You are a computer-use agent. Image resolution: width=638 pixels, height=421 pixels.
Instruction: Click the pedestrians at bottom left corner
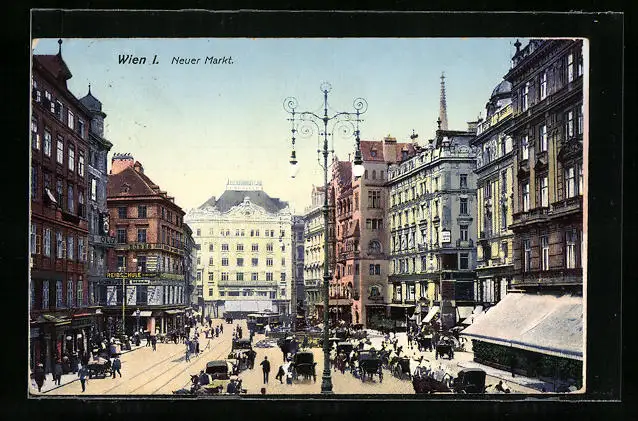60,374
